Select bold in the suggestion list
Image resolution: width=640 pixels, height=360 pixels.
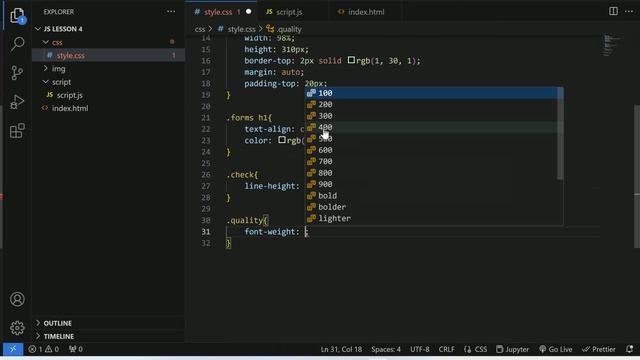tap(431, 196)
